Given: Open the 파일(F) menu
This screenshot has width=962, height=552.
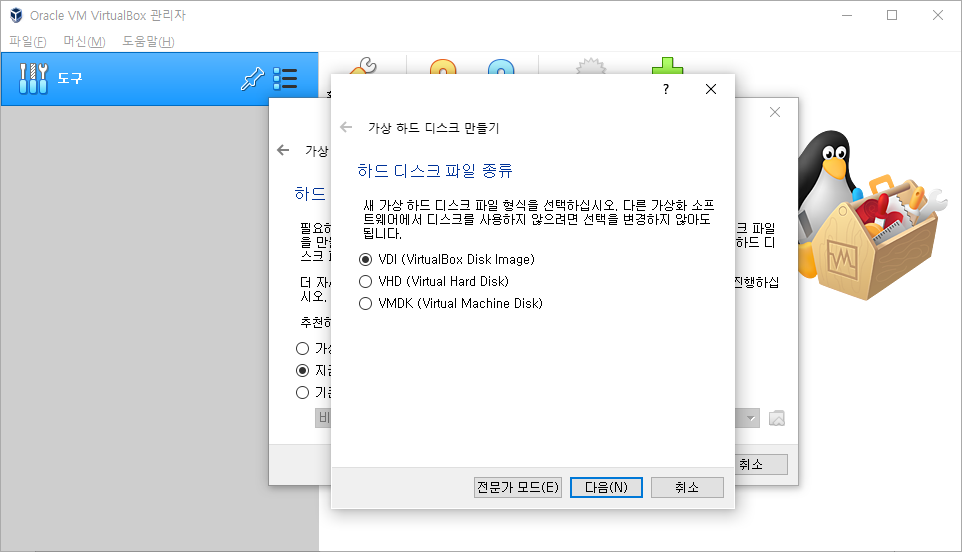Looking at the screenshot, I should pyautogui.click(x=28, y=42).
